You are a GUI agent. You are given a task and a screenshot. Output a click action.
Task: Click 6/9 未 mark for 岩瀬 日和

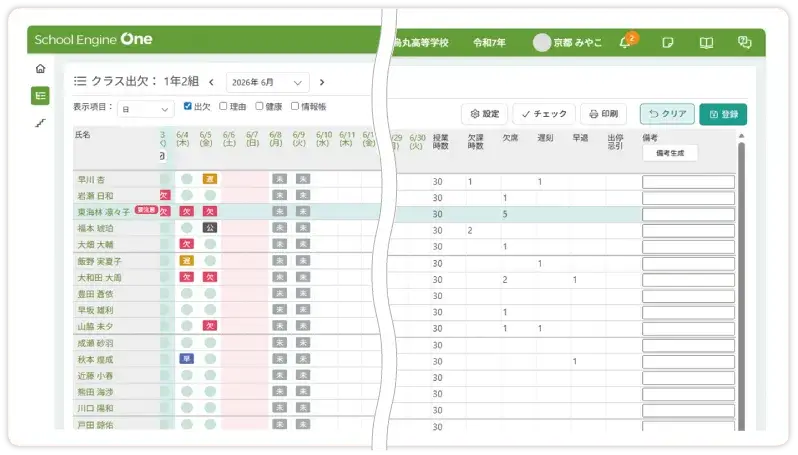pos(303,195)
